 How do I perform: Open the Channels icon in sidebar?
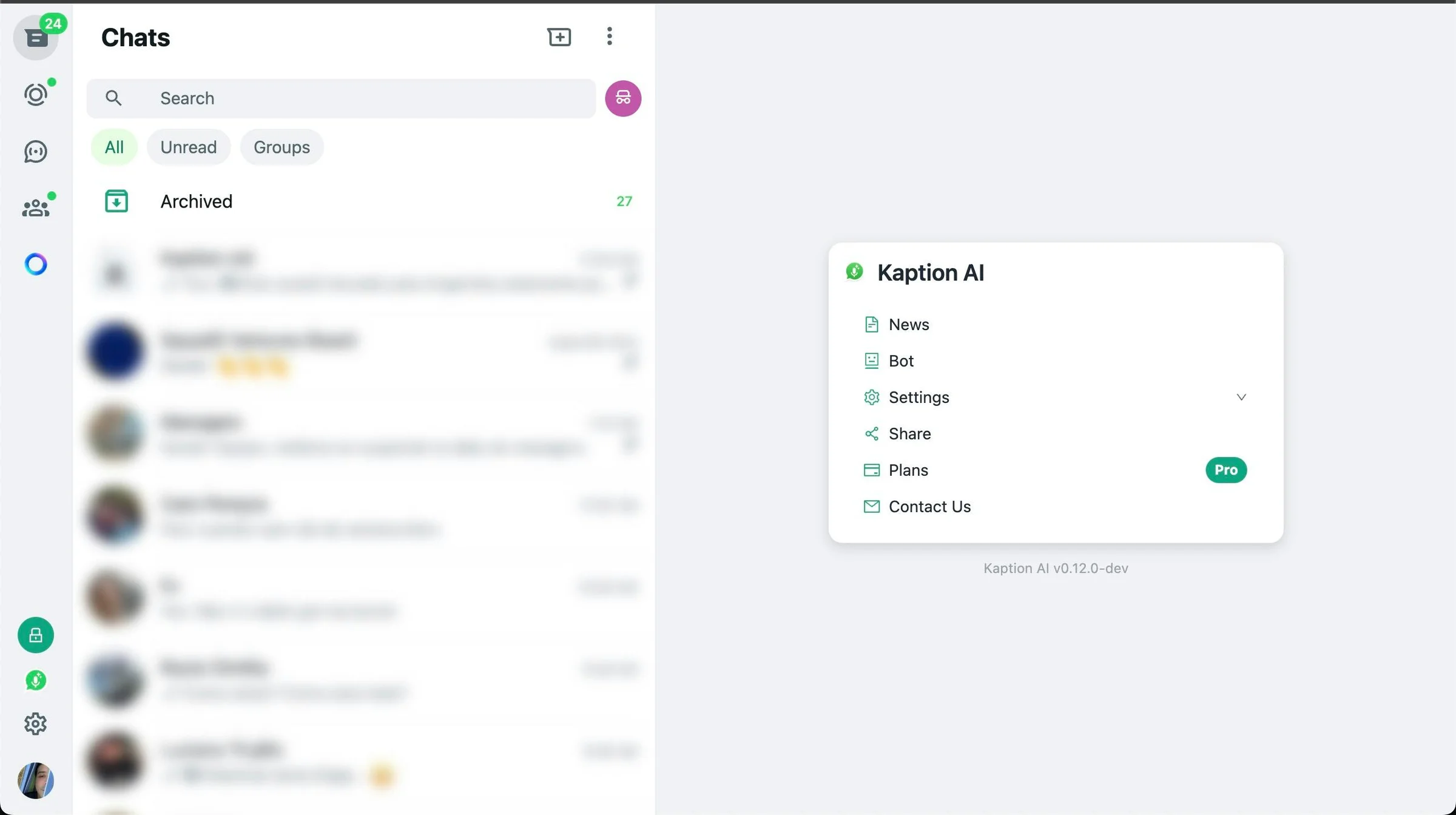(36, 151)
